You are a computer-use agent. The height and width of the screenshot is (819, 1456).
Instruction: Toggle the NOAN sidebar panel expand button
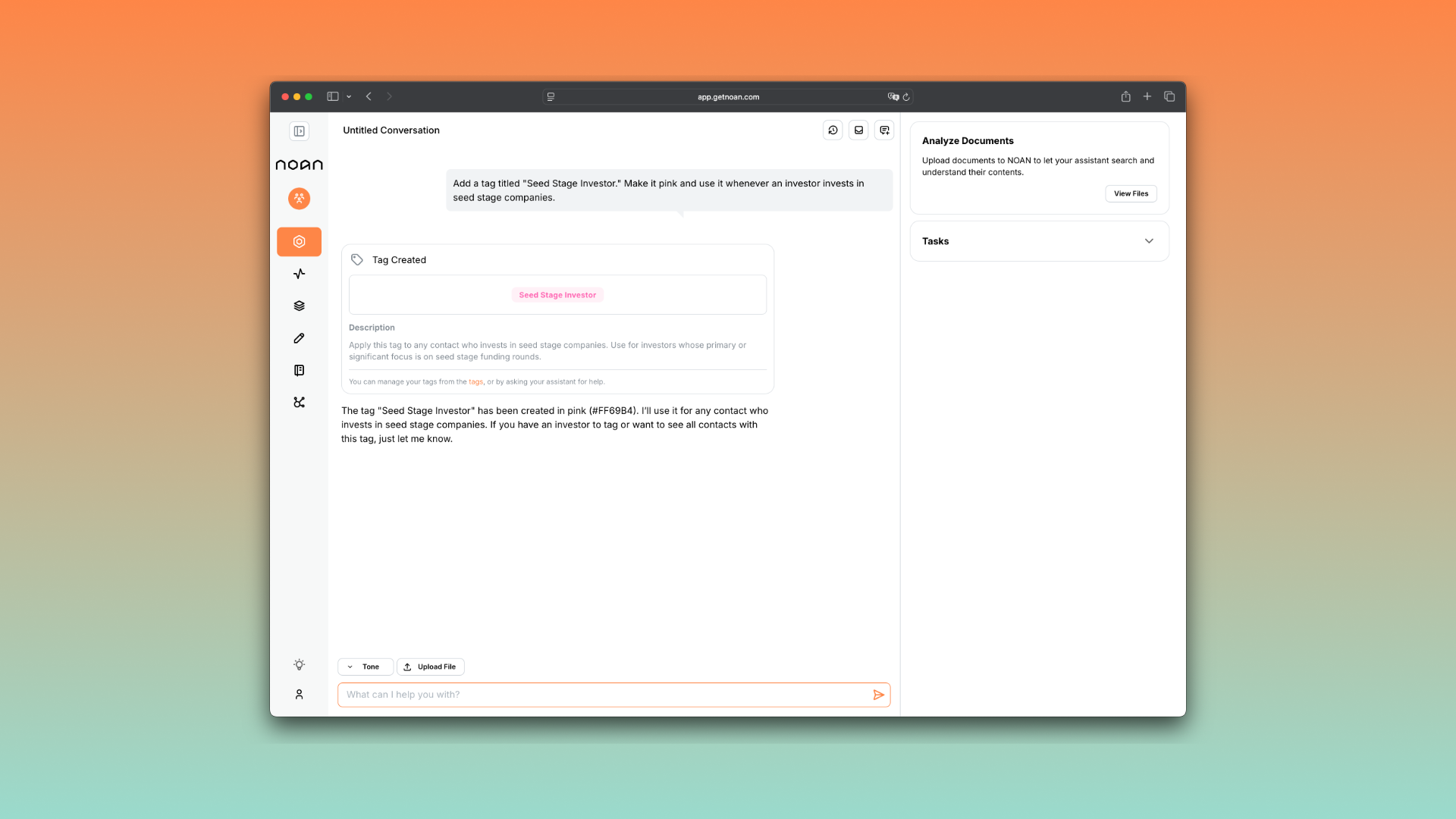tap(299, 131)
